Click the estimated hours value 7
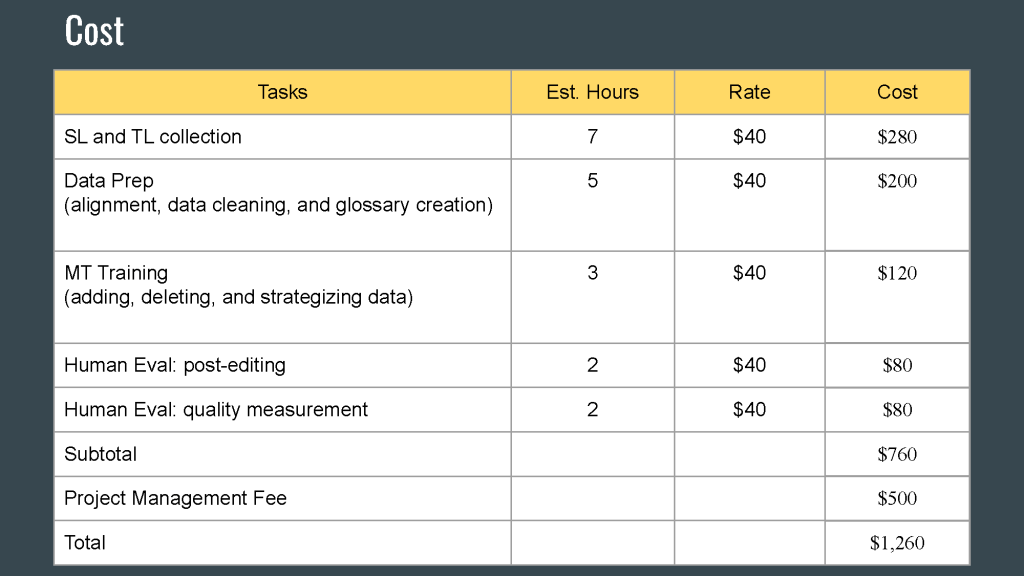The image size is (1024, 576). point(592,137)
